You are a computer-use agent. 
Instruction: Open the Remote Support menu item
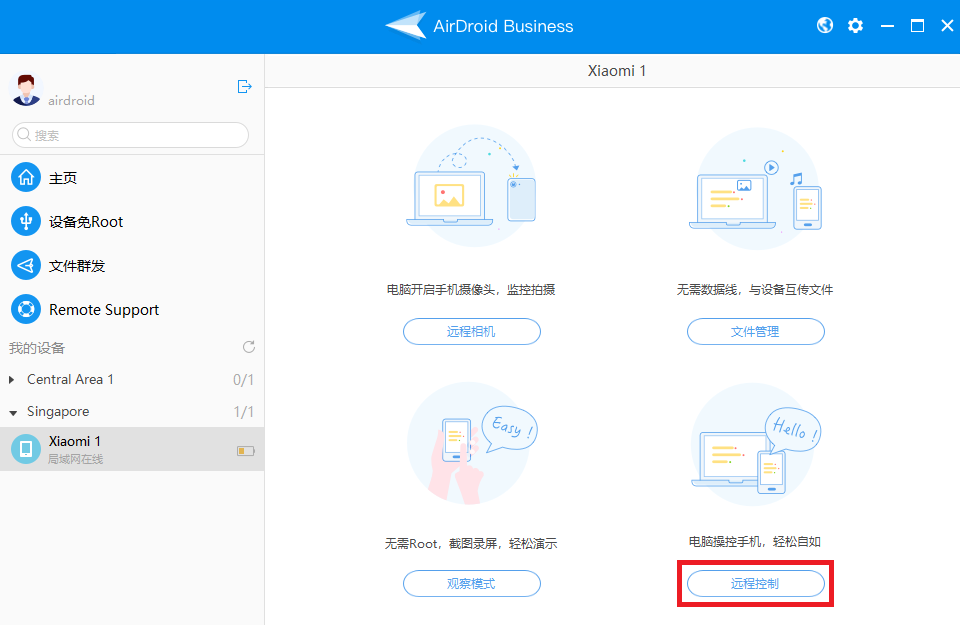click(x=103, y=310)
